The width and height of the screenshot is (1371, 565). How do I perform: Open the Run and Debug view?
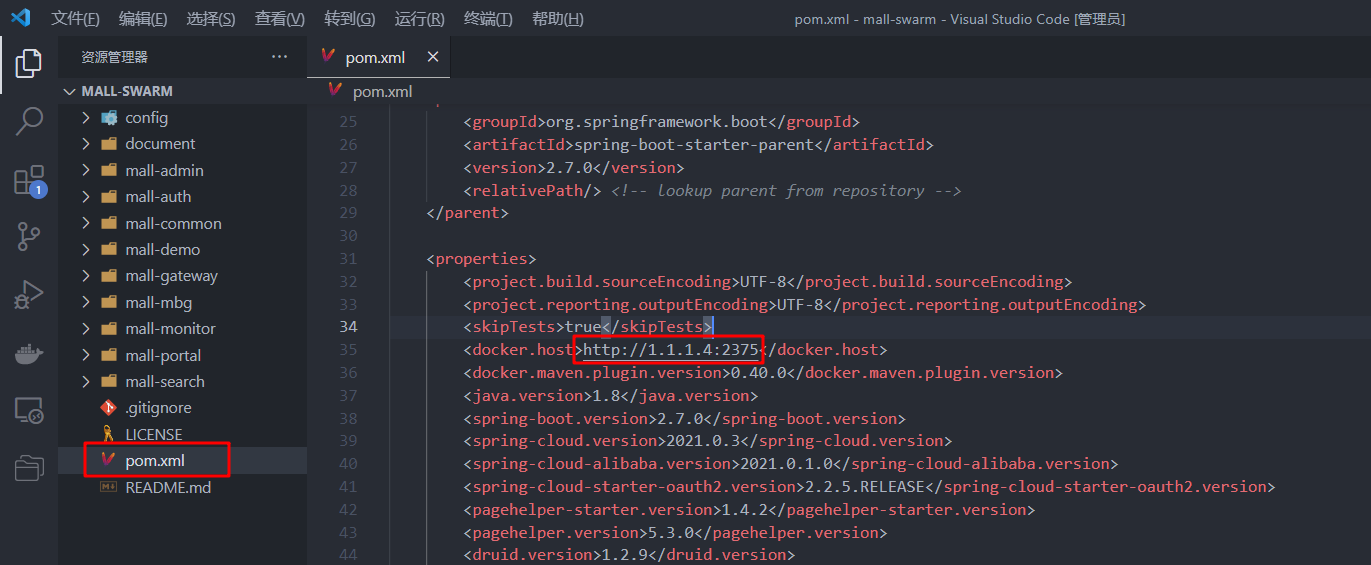[x=29, y=295]
